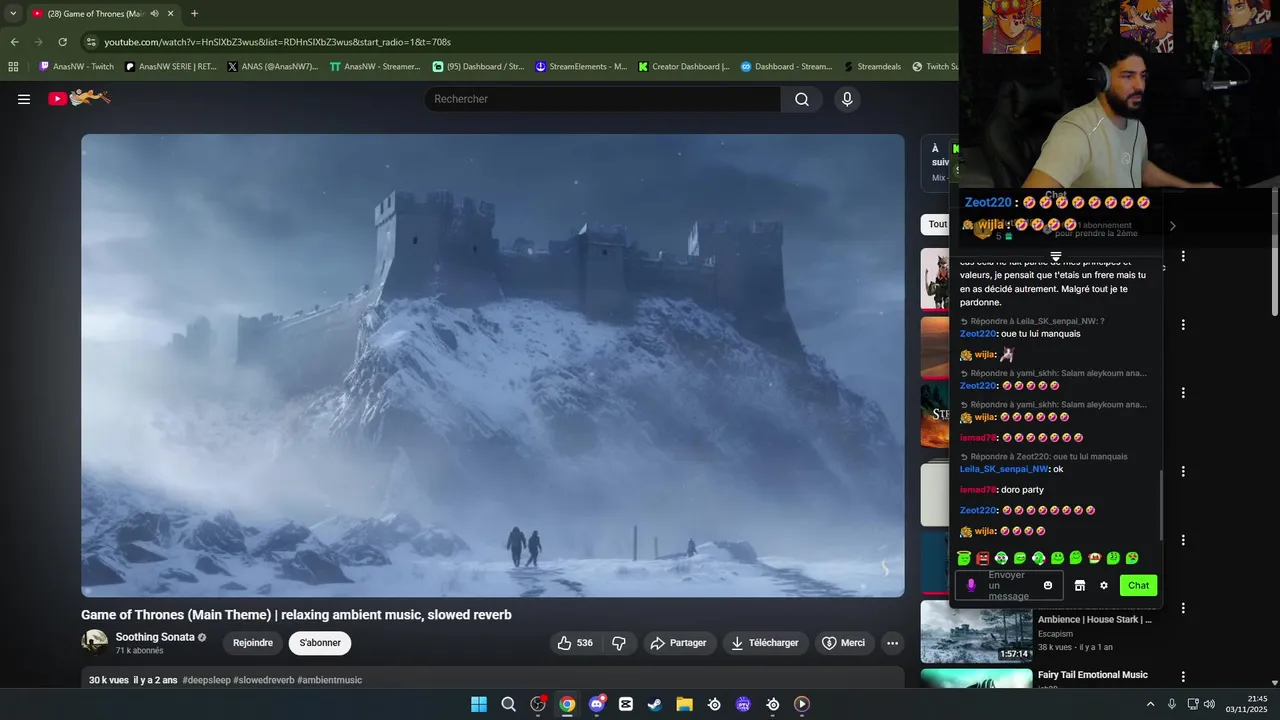Viewport: 1280px width, 720px height.
Task: Open chat settings gear
Action: coord(1104,586)
